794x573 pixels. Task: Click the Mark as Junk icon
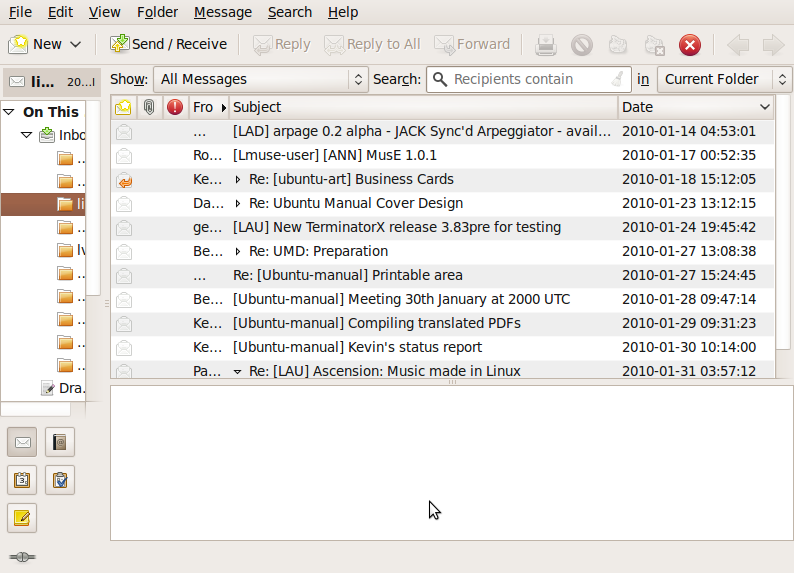(x=582, y=45)
